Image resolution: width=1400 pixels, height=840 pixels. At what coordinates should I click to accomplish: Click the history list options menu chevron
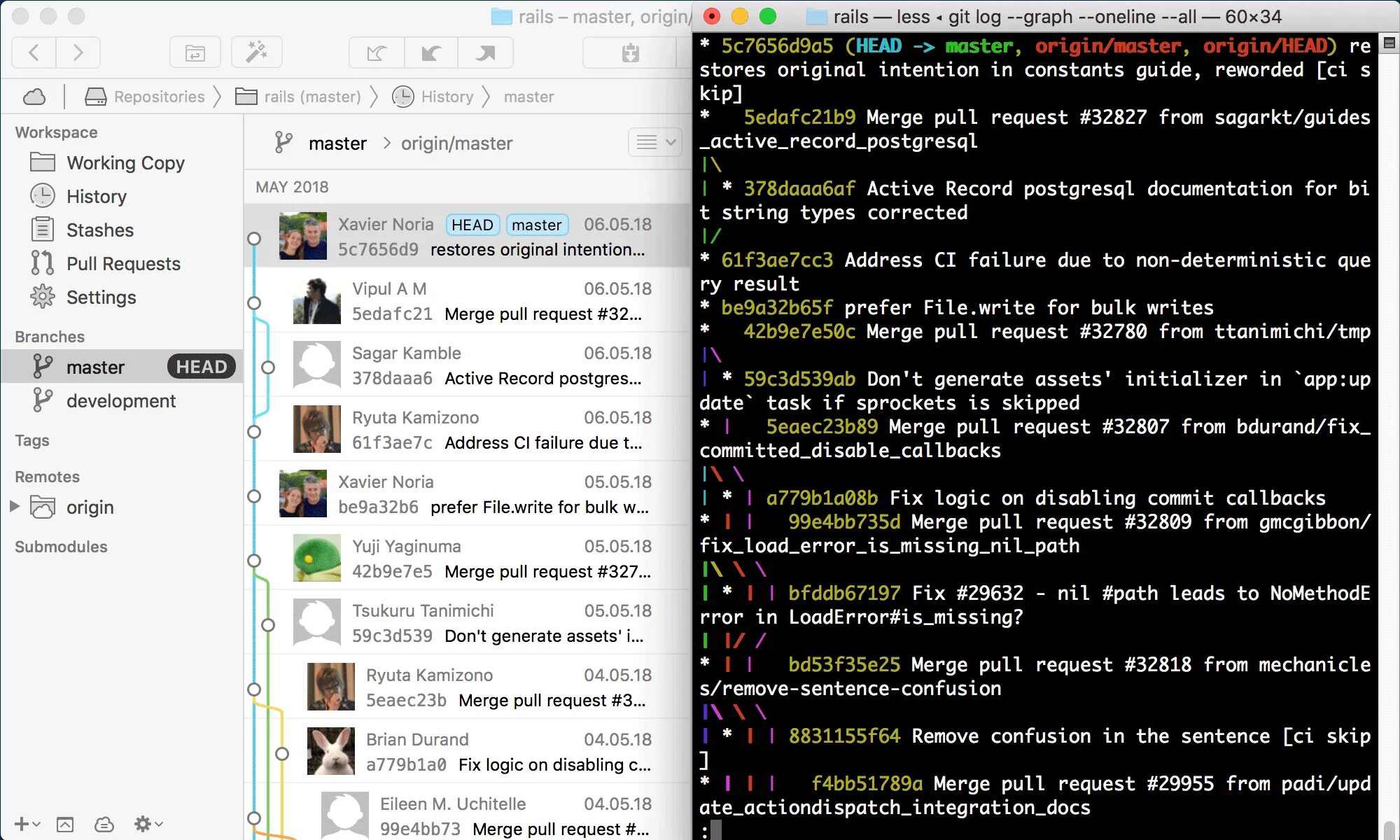671,143
